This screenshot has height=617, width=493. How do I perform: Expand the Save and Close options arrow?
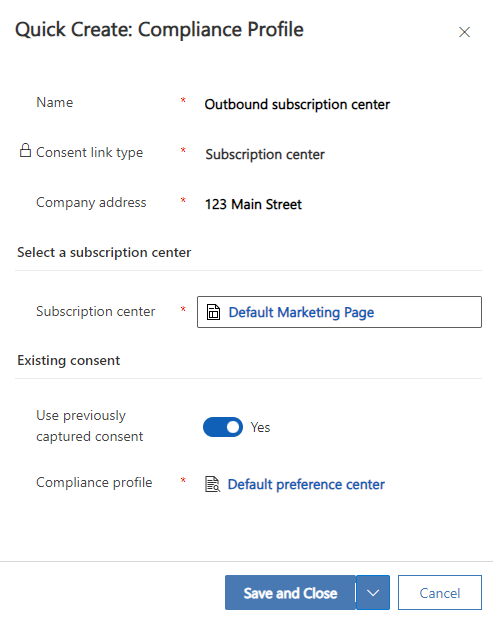pyautogui.click(x=373, y=593)
